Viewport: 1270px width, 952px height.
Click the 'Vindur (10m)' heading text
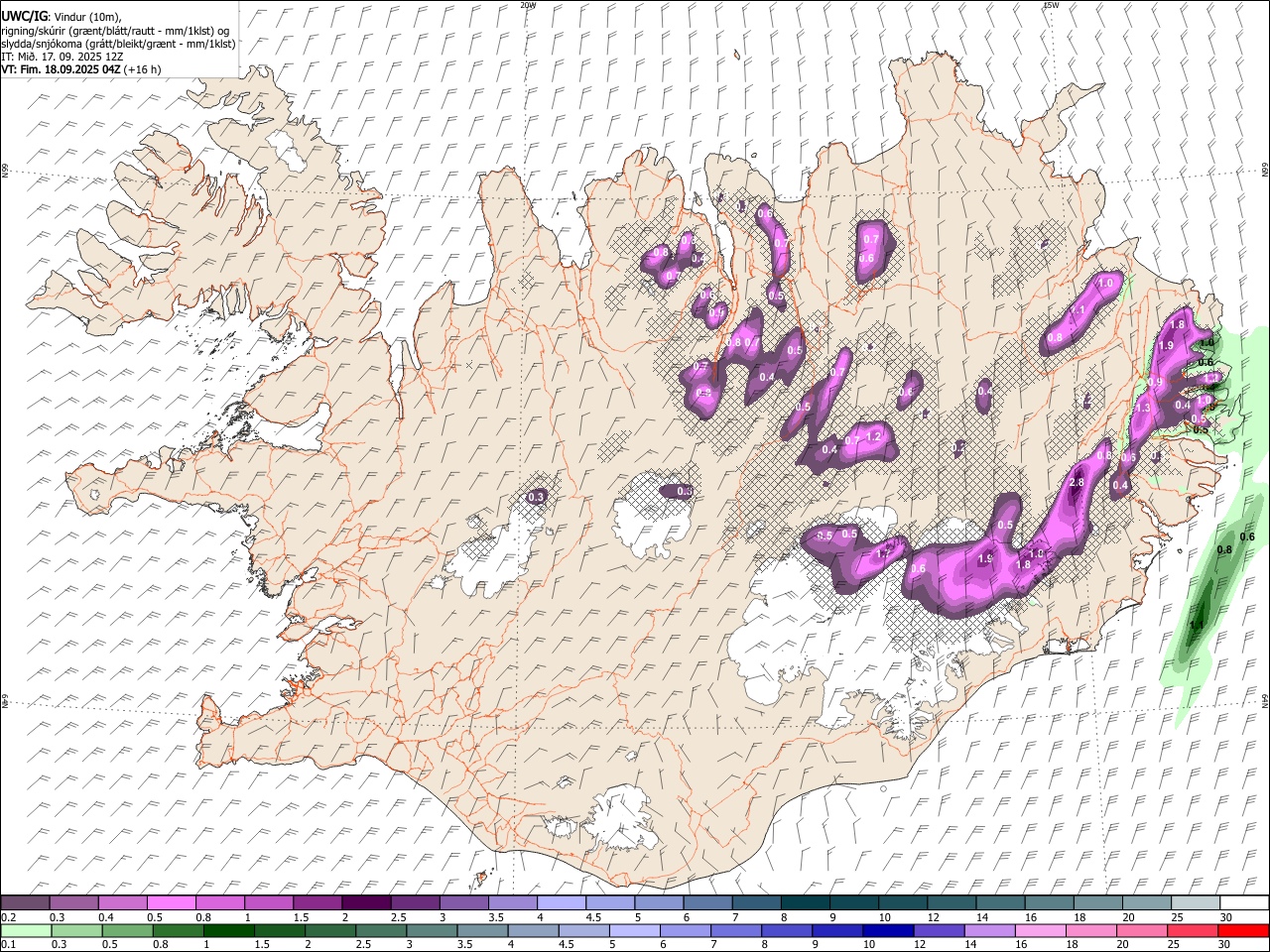[x=87, y=17]
